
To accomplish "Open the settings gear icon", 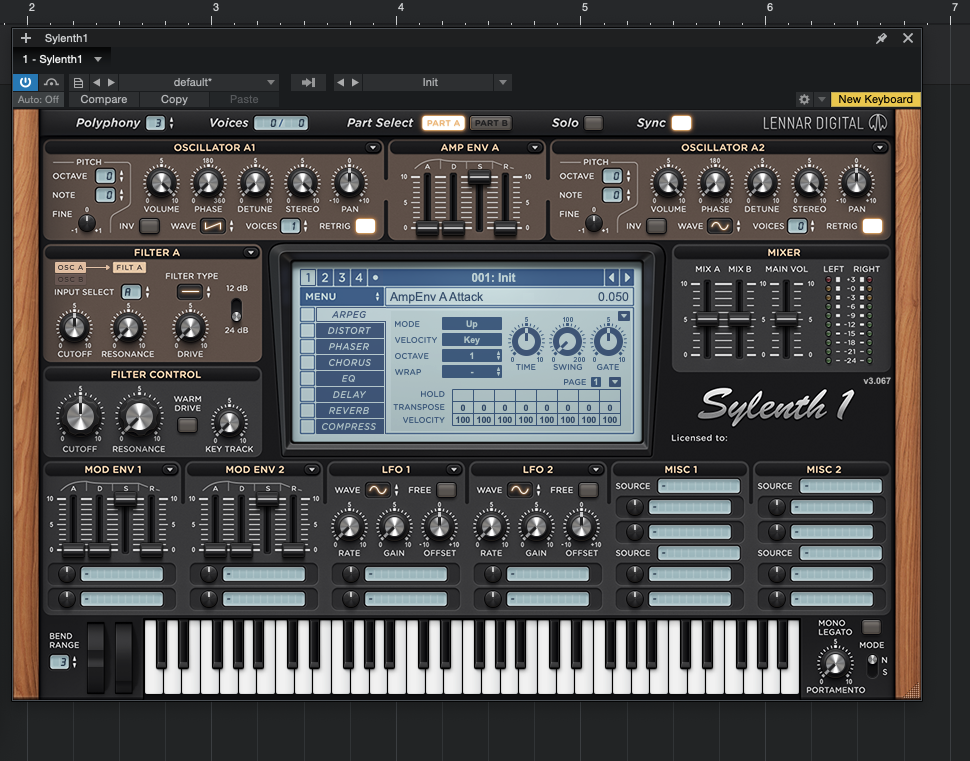I will coord(804,99).
